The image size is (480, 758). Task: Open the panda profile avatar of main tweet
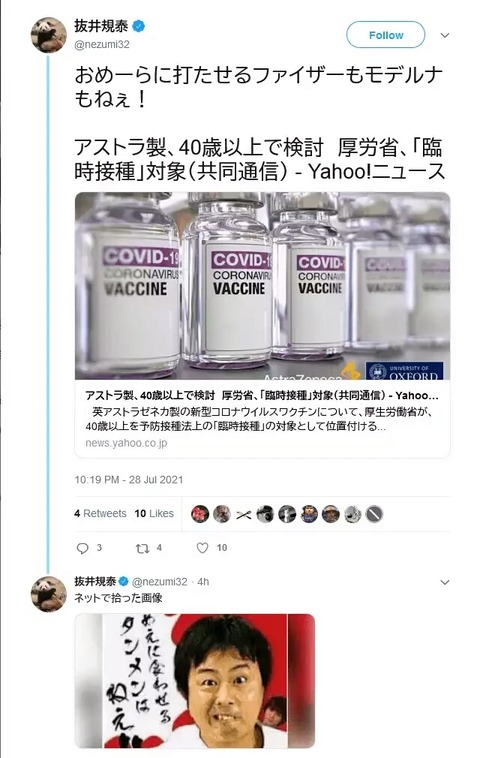click(x=48, y=35)
